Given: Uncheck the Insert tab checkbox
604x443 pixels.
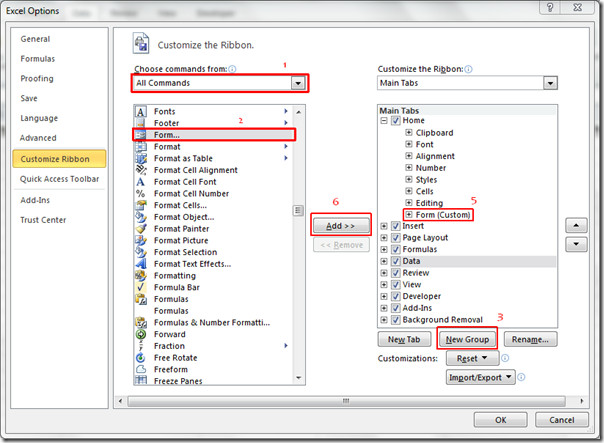Looking at the screenshot, I should tap(396, 226).
